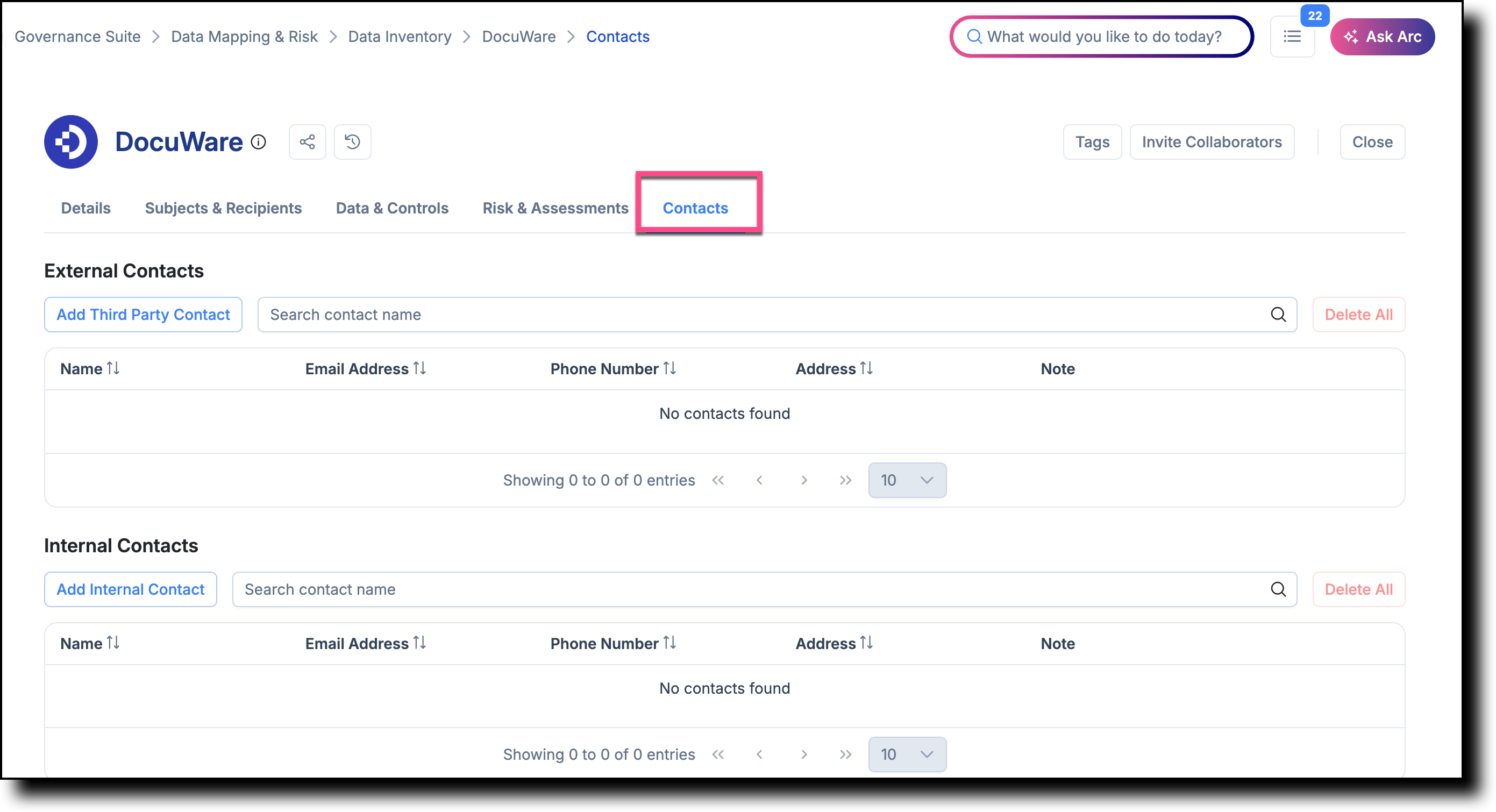Open Internal Contacts page size dropdown
The height and width of the screenshot is (812, 1496).
pos(907,754)
